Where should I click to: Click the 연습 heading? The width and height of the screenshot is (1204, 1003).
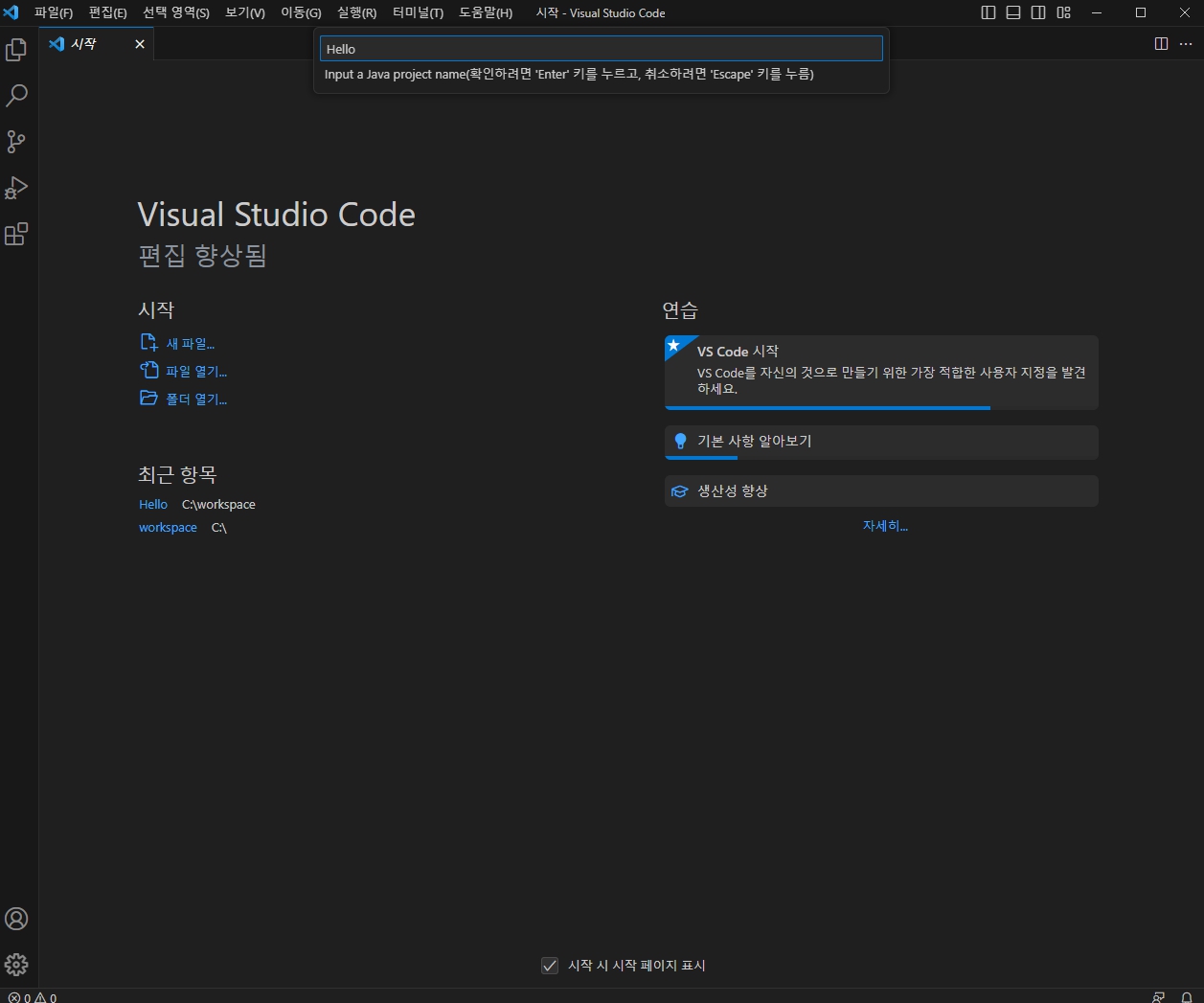click(x=680, y=310)
